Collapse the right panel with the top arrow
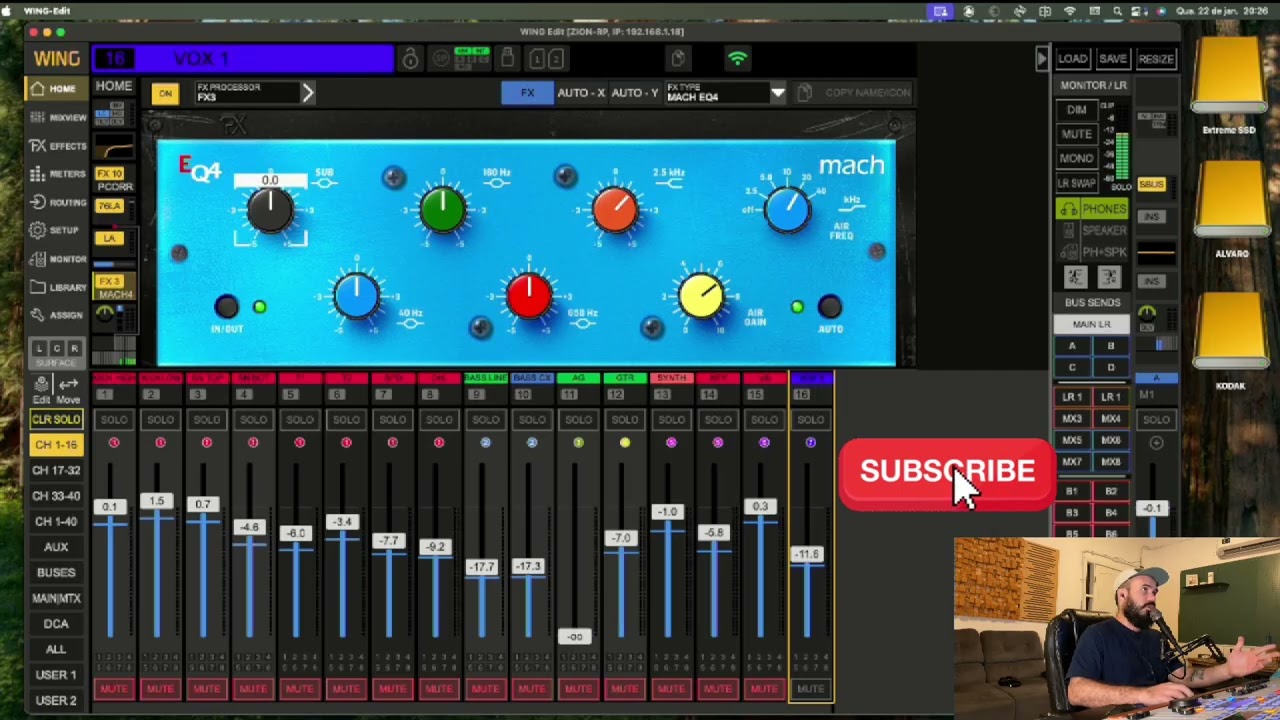This screenshot has height=720, width=1280. (1041, 59)
